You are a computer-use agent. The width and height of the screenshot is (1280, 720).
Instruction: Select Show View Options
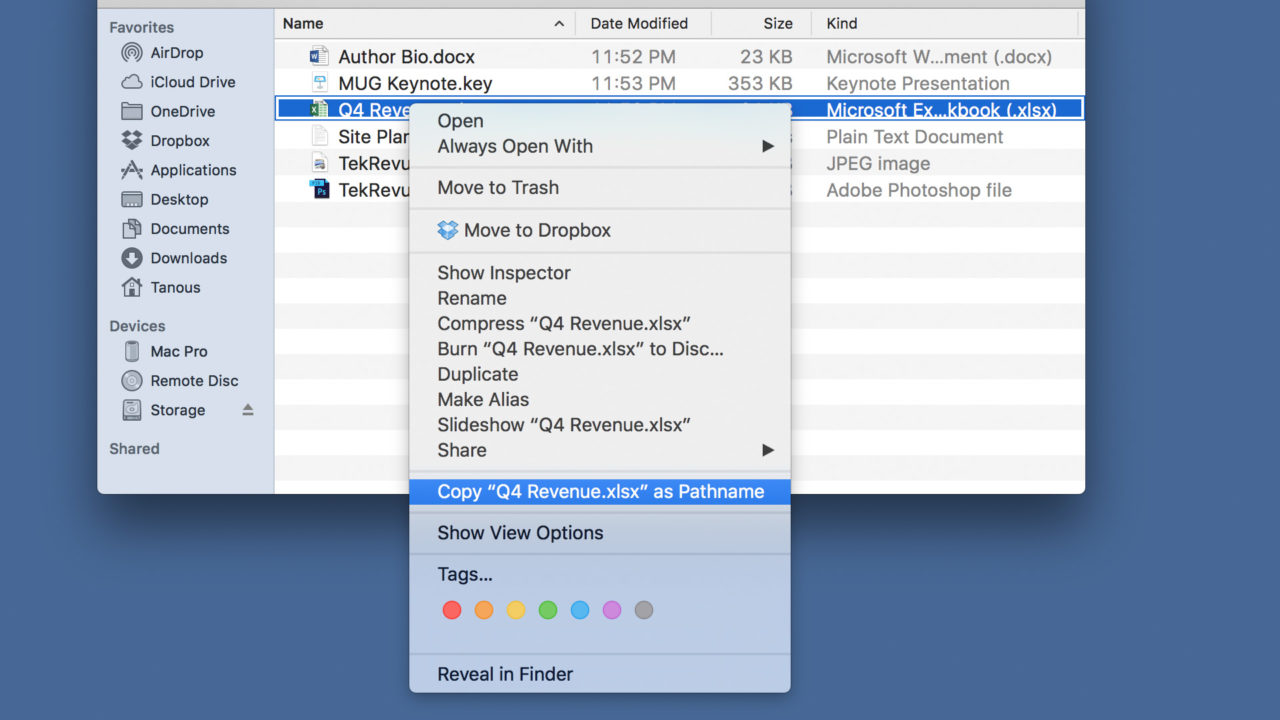(x=520, y=533)
